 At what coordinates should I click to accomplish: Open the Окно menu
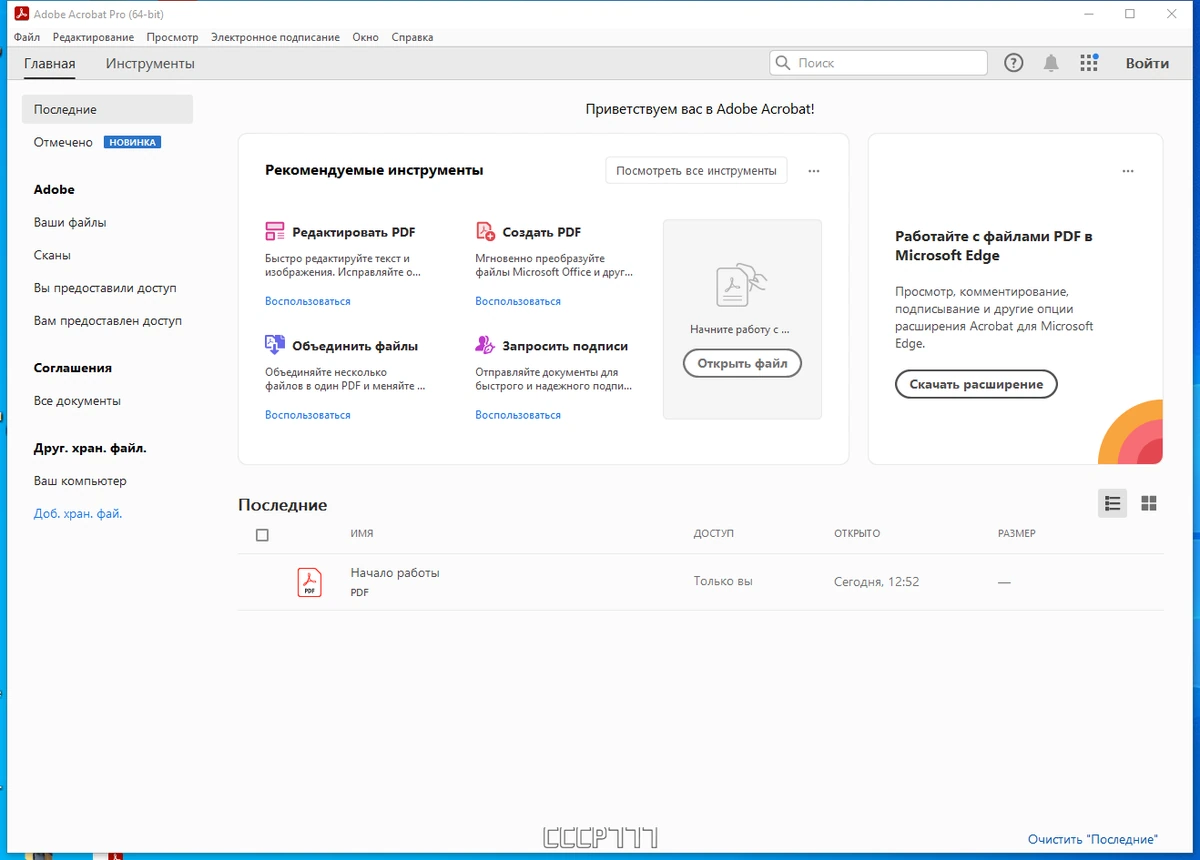click(365, 37)
